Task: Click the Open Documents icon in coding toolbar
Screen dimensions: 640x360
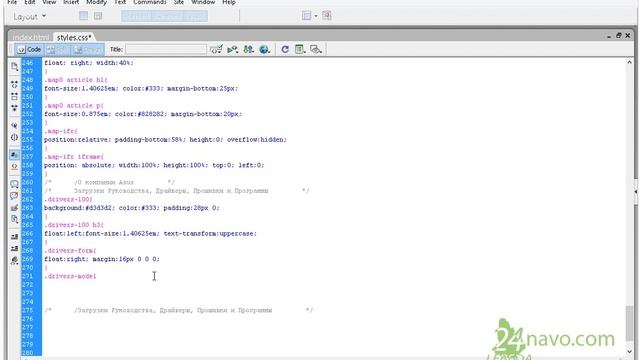Action: (x=14, y=67)
